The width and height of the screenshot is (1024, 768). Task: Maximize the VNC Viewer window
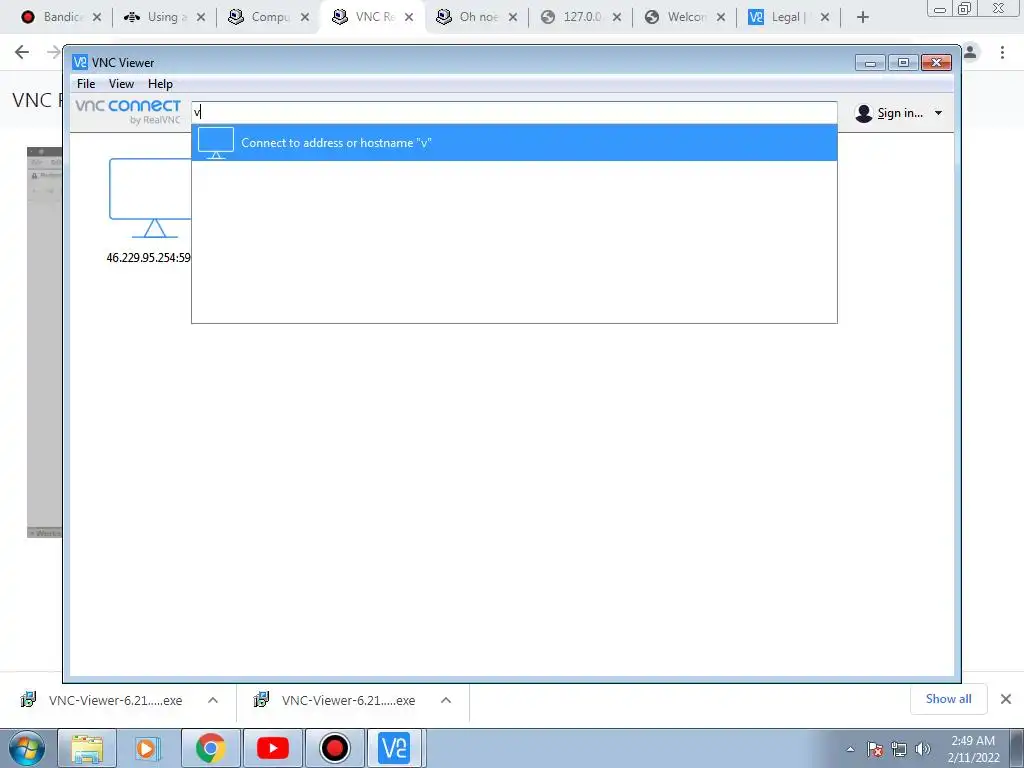click(903, 63)
